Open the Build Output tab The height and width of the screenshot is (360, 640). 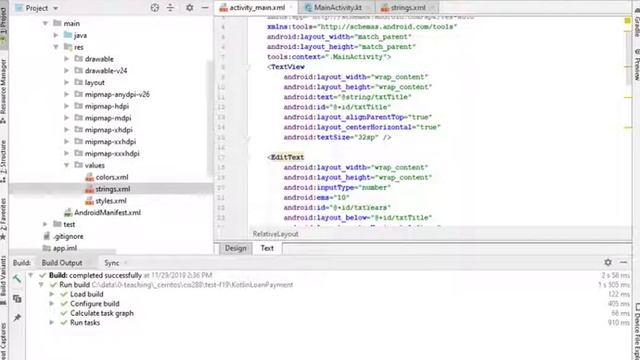tap(62, 263)
